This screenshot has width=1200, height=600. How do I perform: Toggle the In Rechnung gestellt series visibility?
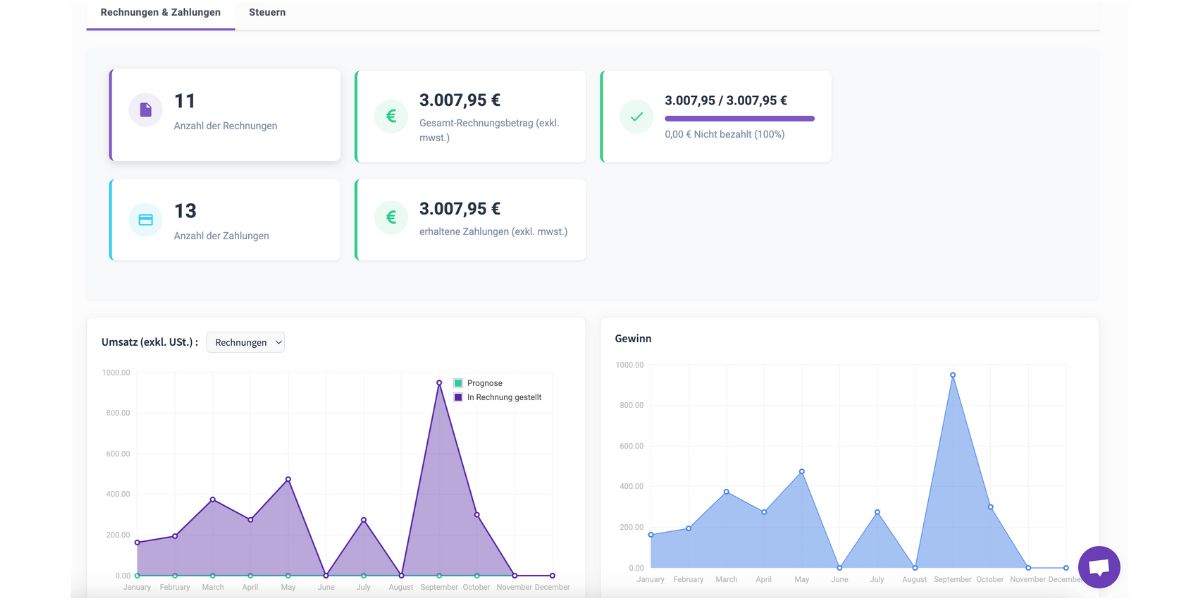coord(502,397)
